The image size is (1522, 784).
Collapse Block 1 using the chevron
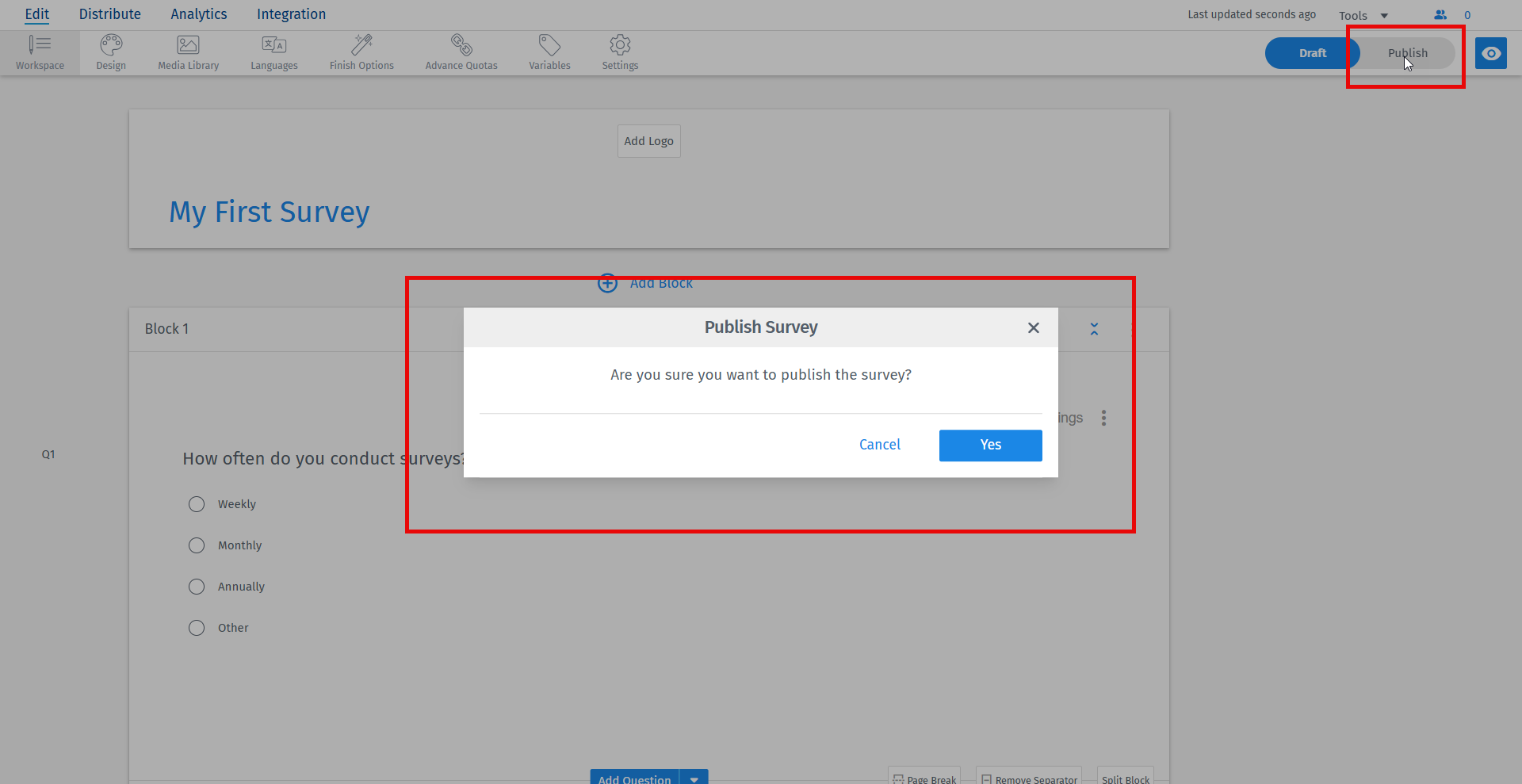(x=1094, y=328)
